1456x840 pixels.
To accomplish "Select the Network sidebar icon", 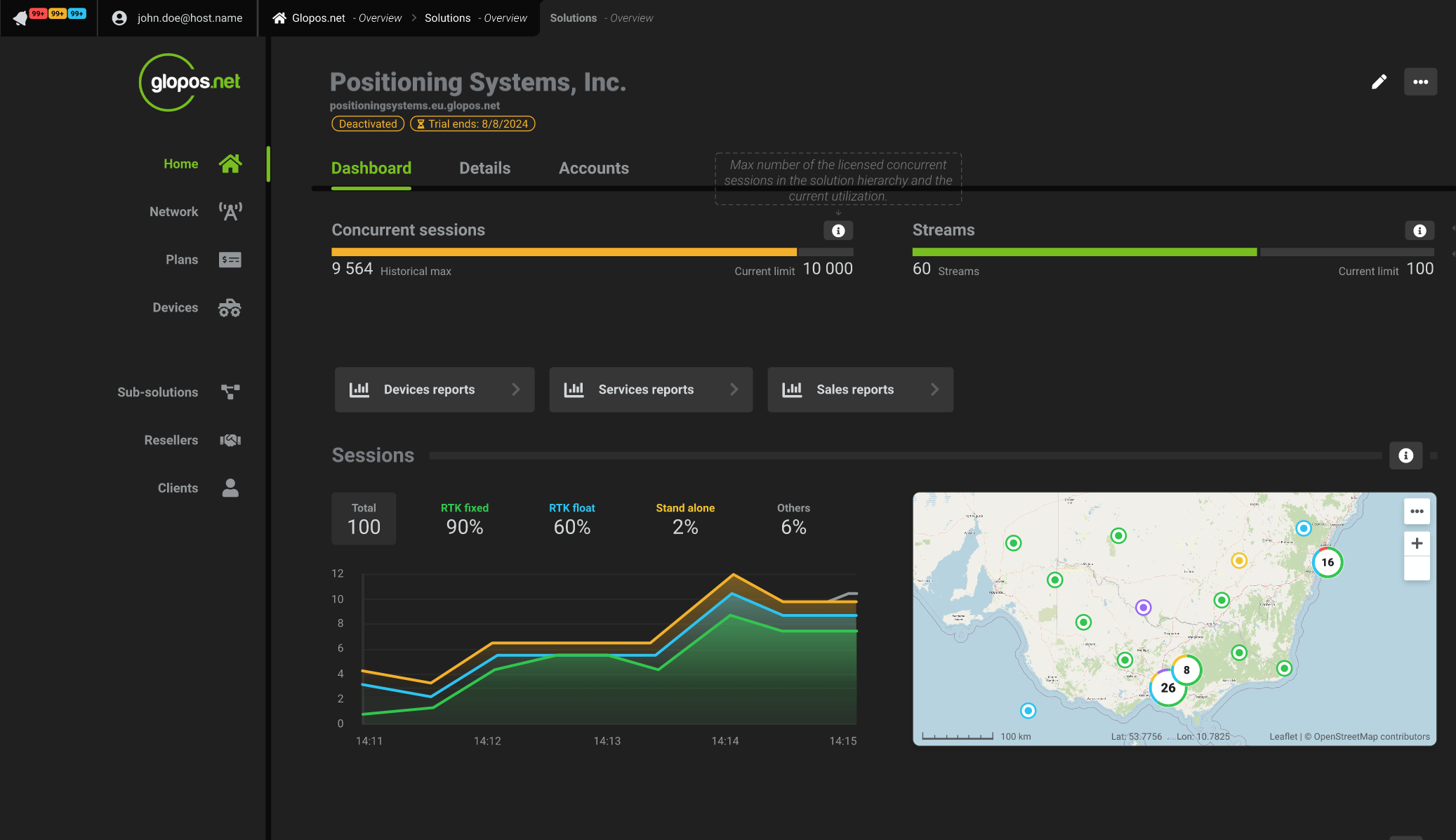I will 230,211.
